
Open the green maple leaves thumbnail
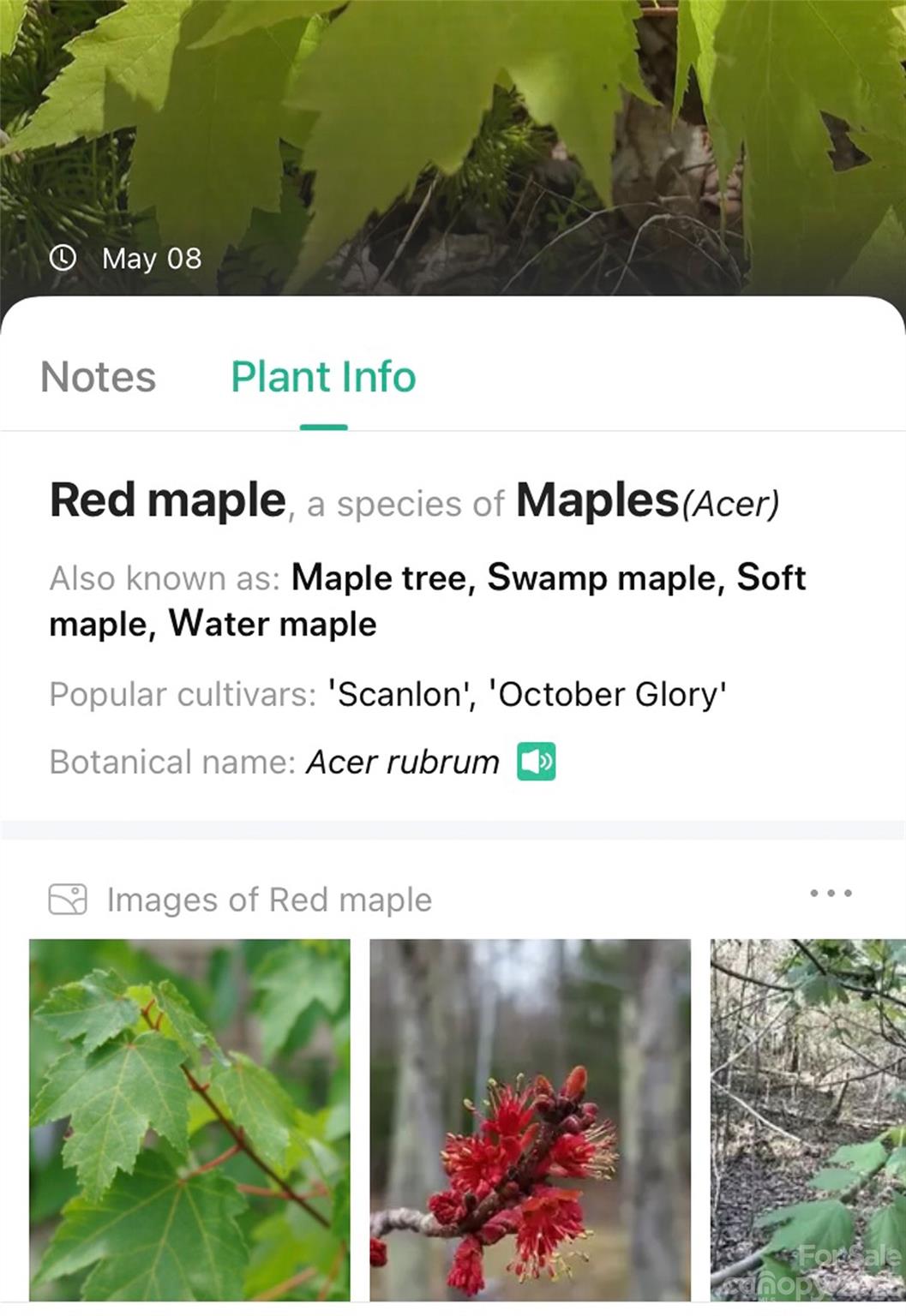tap(189, 1119)
